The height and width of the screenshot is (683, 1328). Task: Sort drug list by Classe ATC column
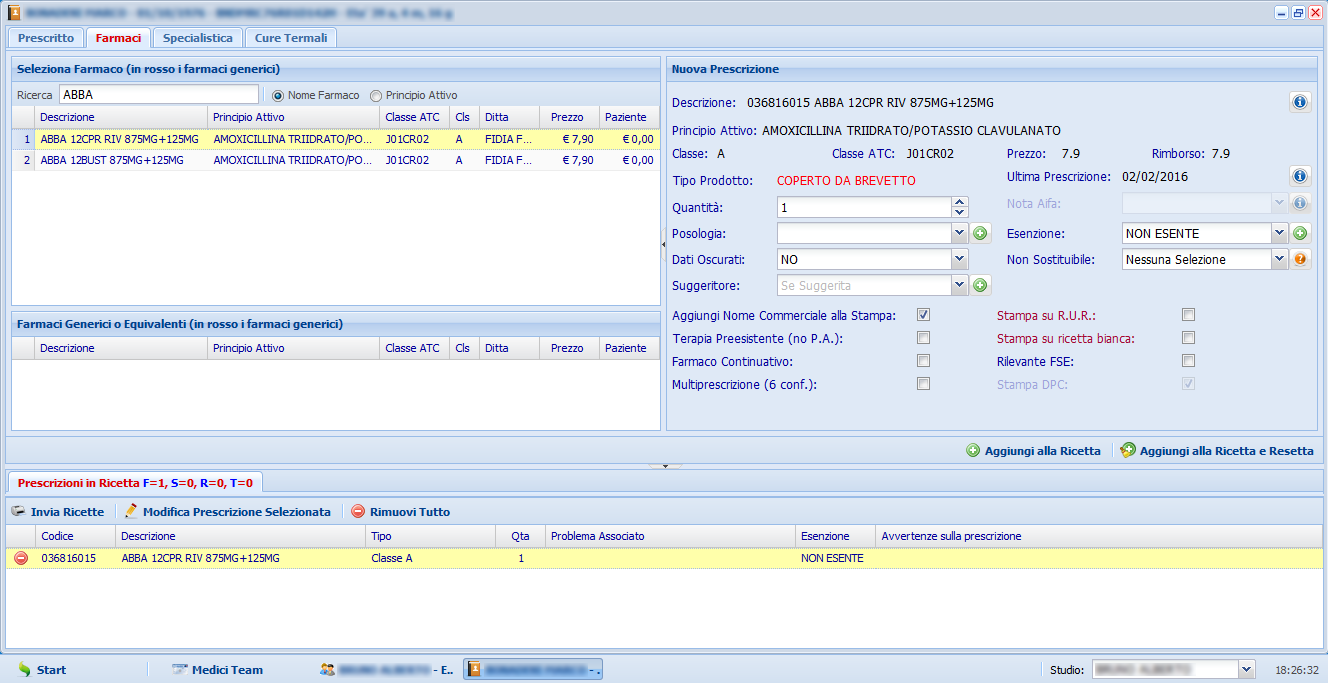[x=414, y=117]
